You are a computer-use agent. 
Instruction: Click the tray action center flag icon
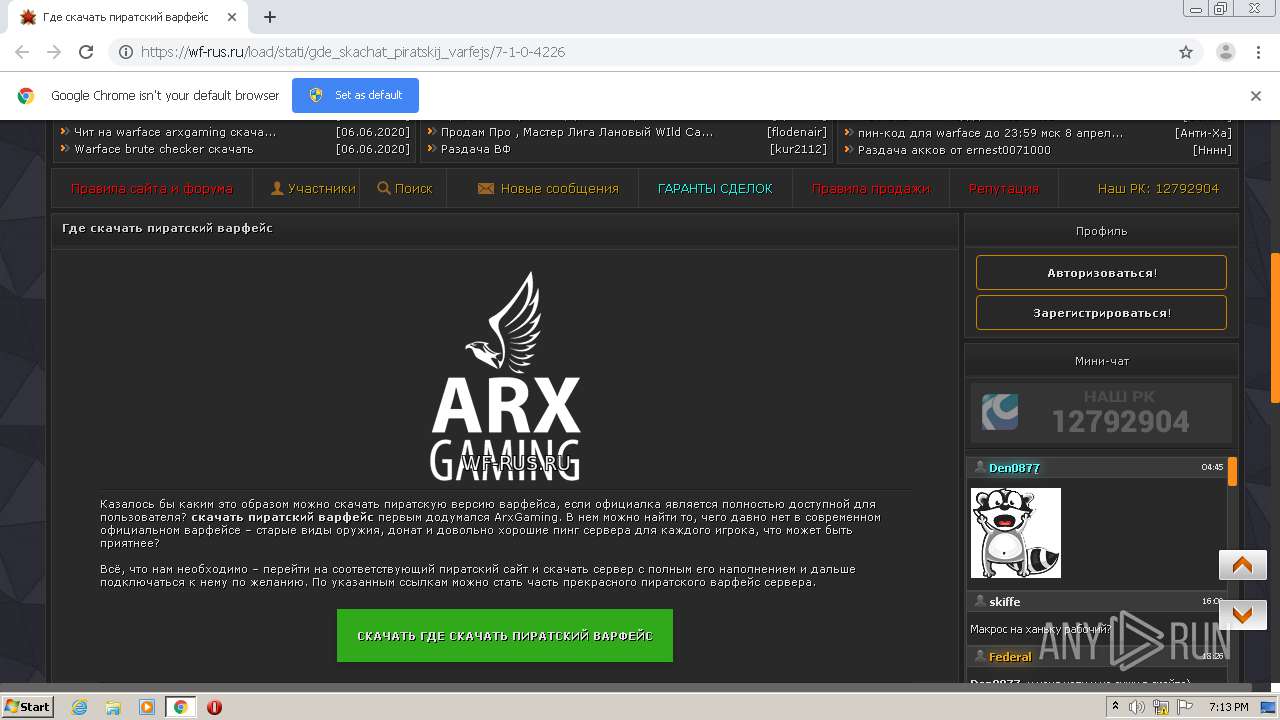[x=1183, y=707]
